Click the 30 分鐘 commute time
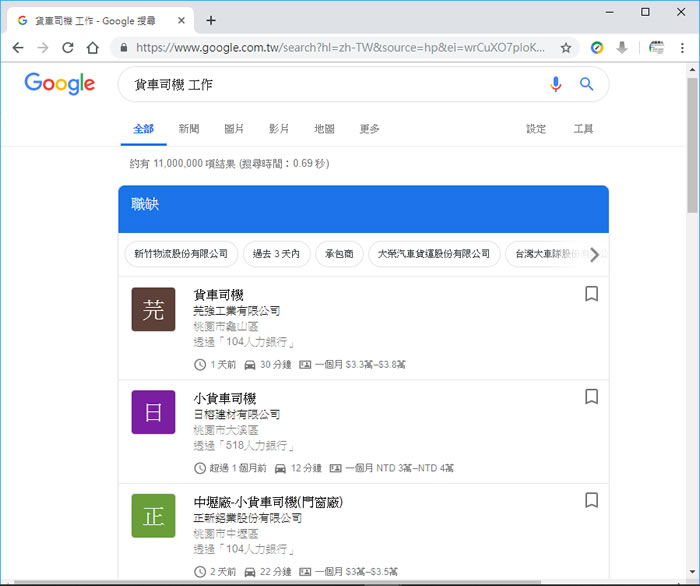This screenshot has height=586, width=700. click(275, 365)
